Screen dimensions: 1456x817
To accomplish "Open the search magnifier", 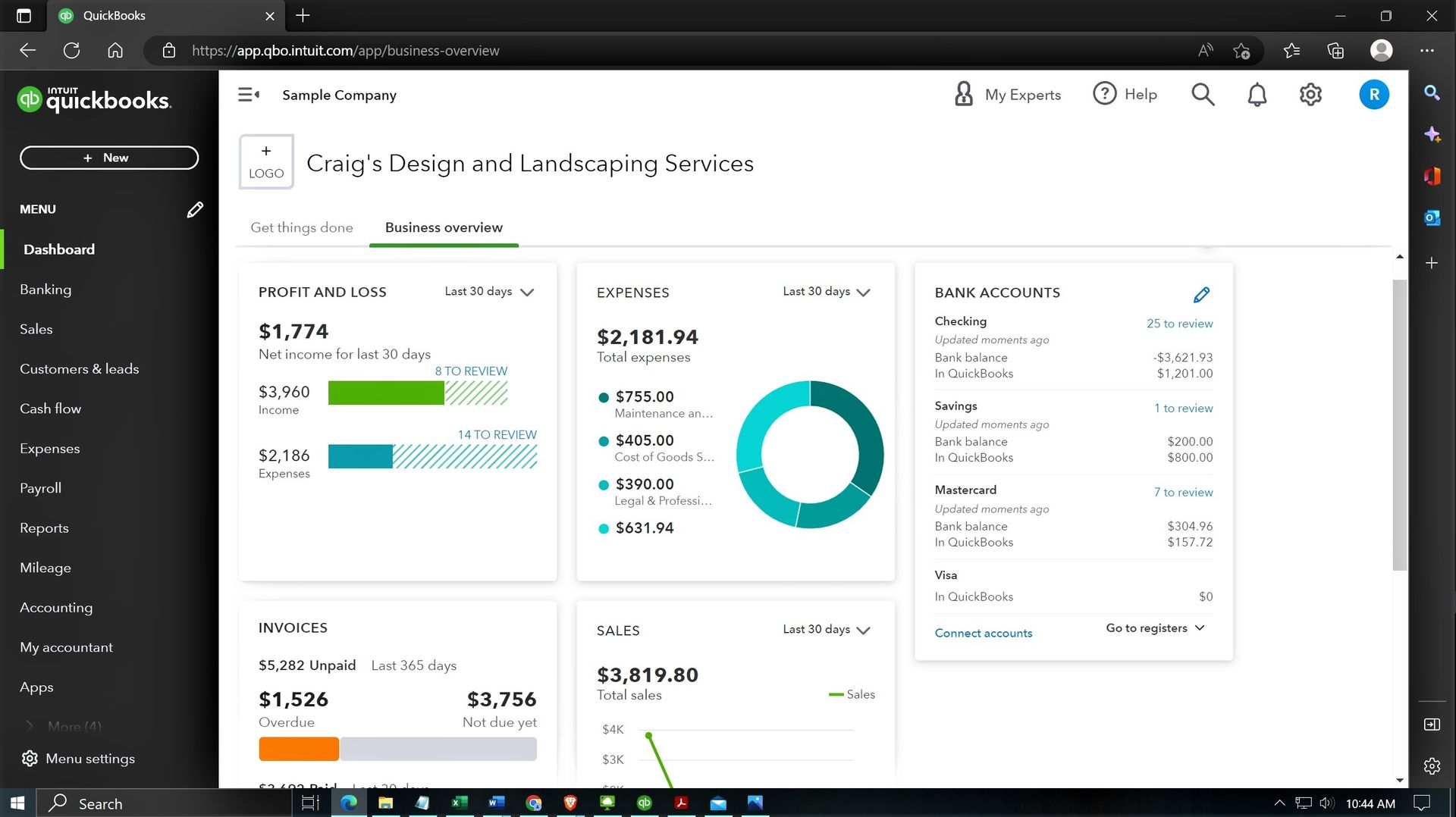I will point(1203,94).
